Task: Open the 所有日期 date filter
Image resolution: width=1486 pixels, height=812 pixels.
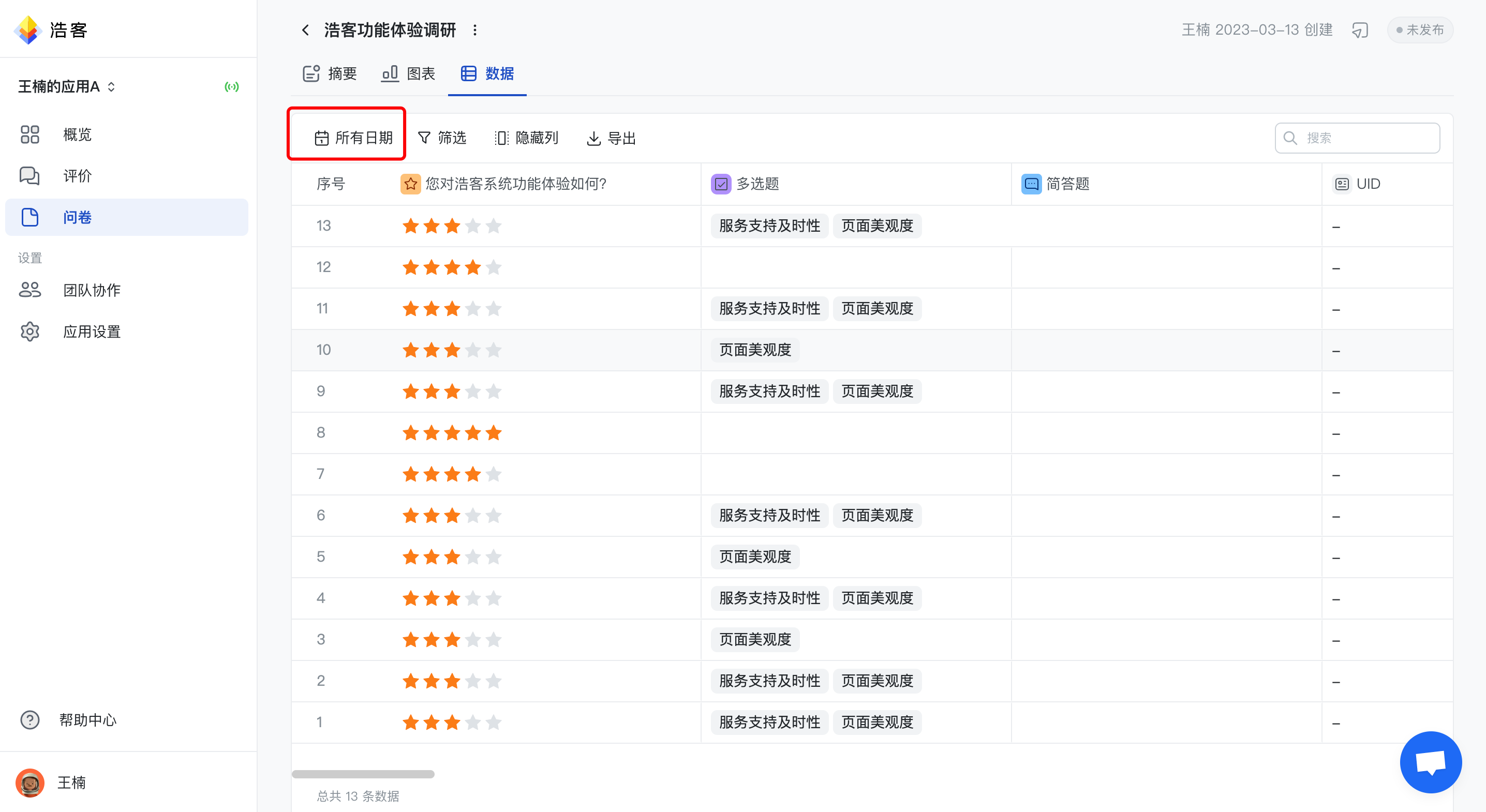Action: point(353,138)
